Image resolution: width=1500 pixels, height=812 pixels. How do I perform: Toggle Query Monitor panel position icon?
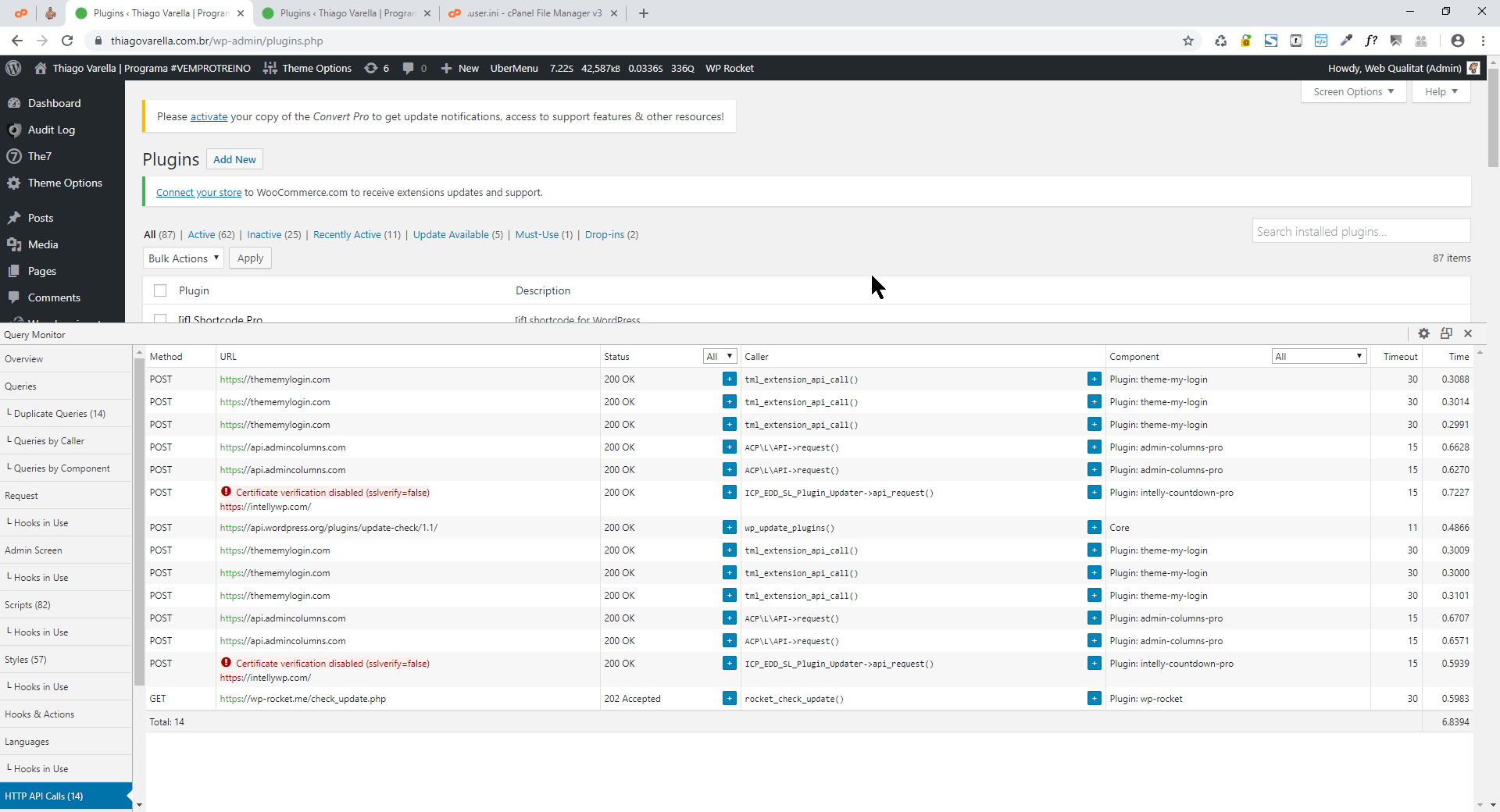[x=1446, y=333]
